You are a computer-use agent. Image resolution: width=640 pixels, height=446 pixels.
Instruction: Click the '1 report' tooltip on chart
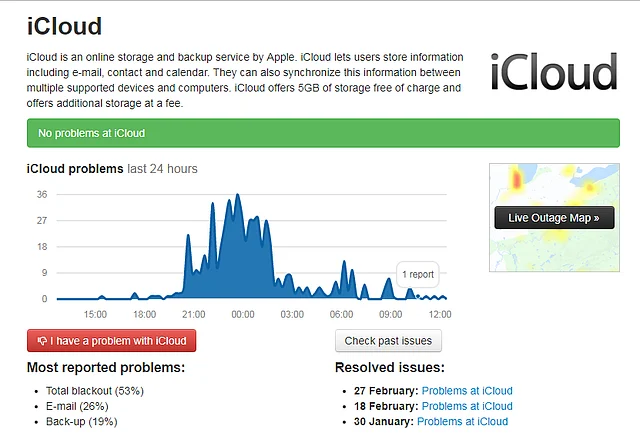[x=418, y=274]
